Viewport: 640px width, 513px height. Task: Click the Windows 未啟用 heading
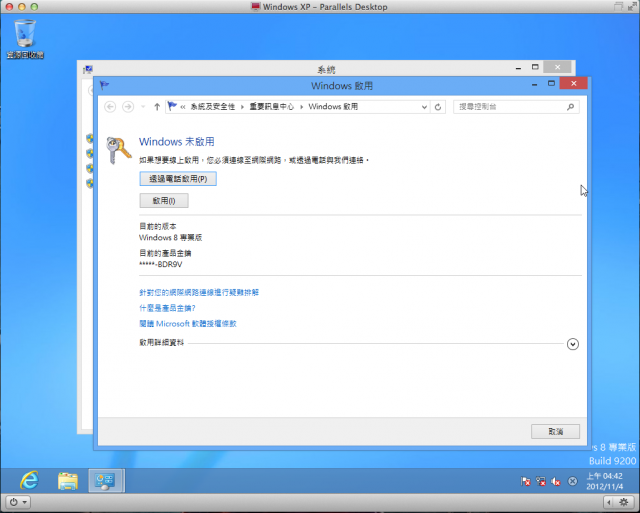pos(177,142)
